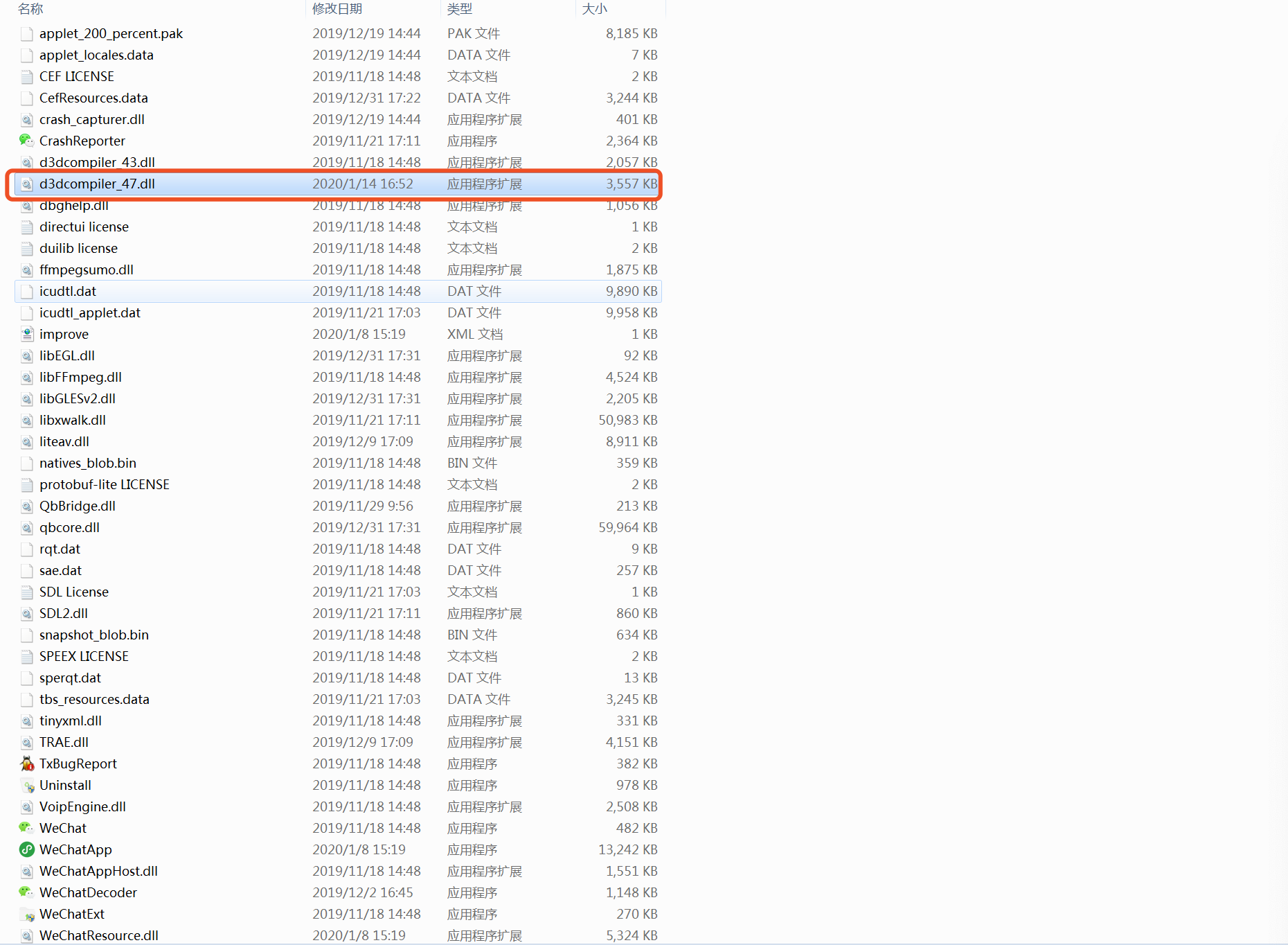Click the Uninstall program icon

pos(26,785)
